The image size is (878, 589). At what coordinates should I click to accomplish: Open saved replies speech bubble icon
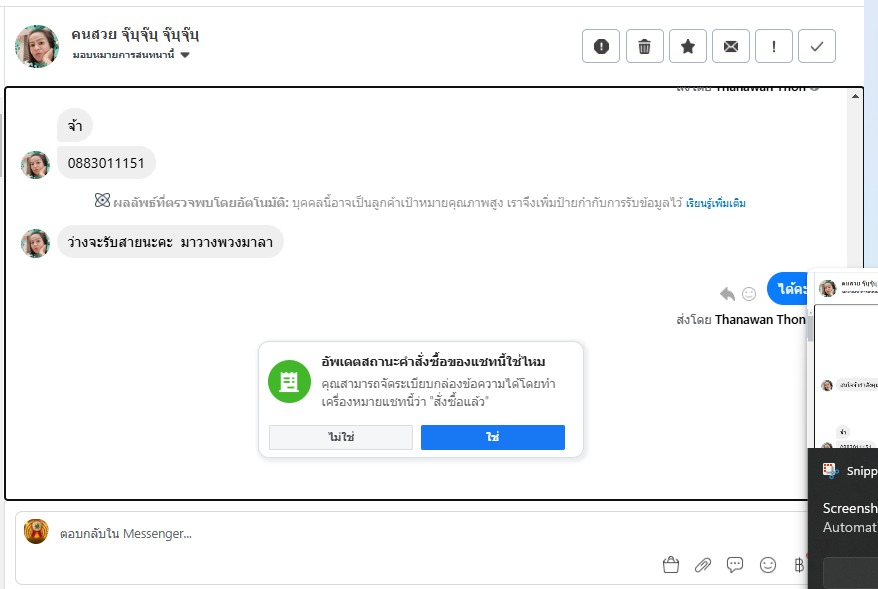tap(735, 565)
